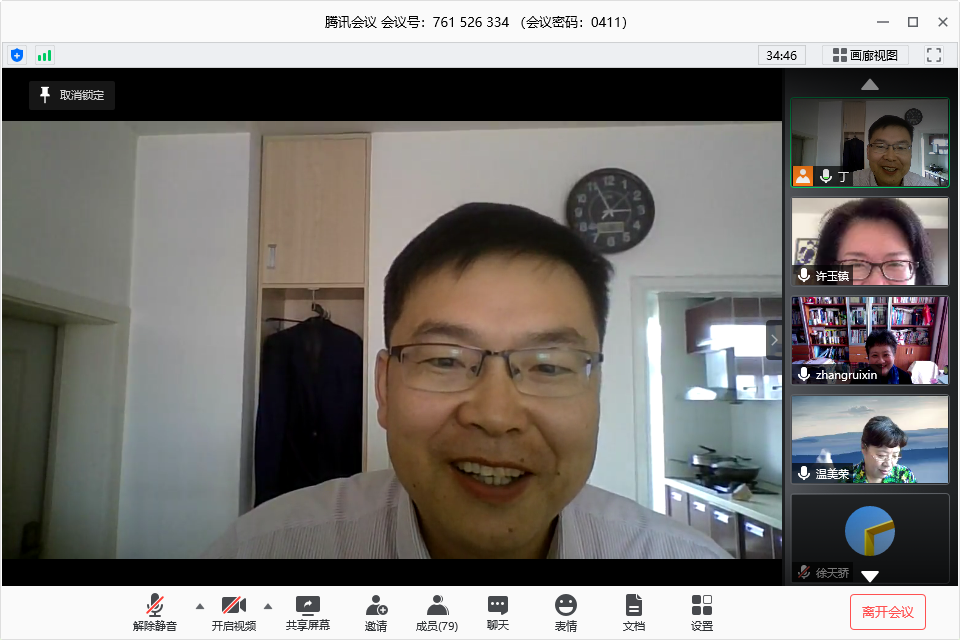Leave the meeting (离开会议)
The height and width of the screenshot is (640, 960).
point(887,611)
